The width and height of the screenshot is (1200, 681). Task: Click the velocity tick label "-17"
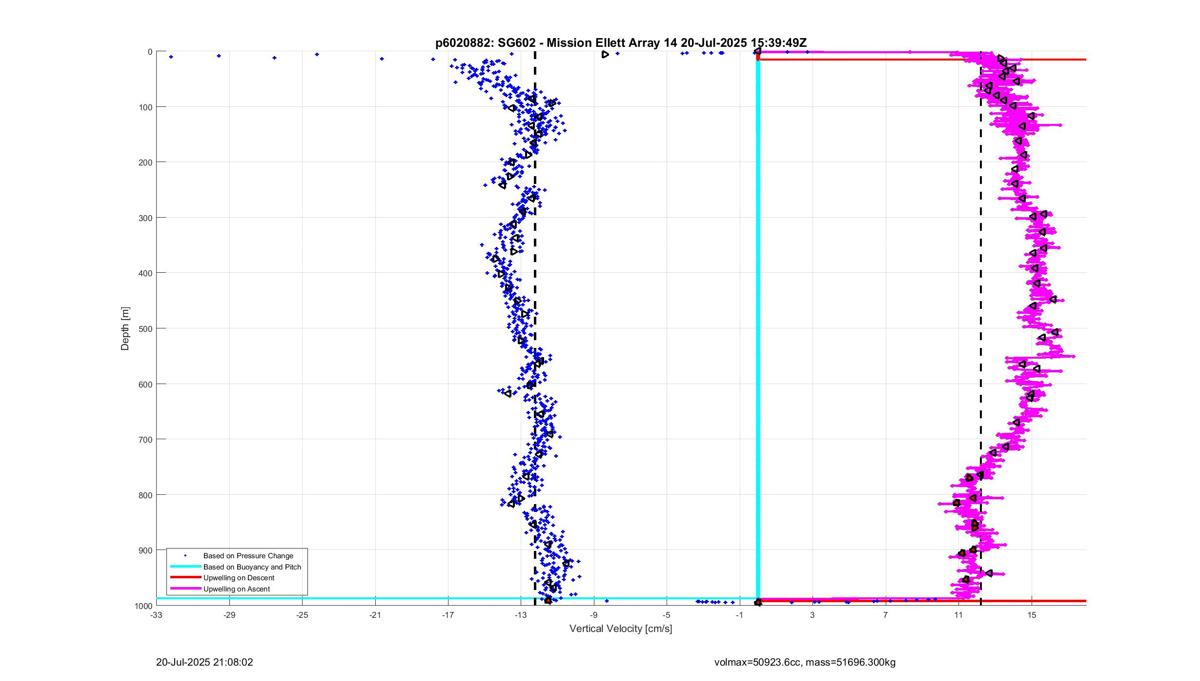point(448,616)
